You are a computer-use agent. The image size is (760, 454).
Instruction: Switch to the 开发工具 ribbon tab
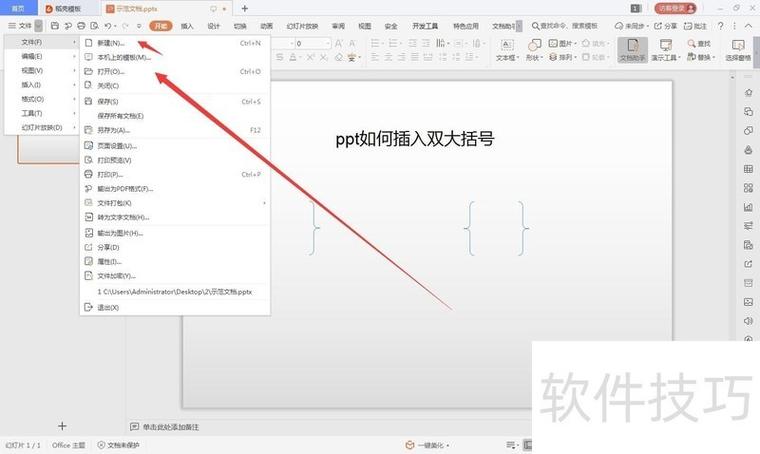pyautogui.click(x=425, y=26)
